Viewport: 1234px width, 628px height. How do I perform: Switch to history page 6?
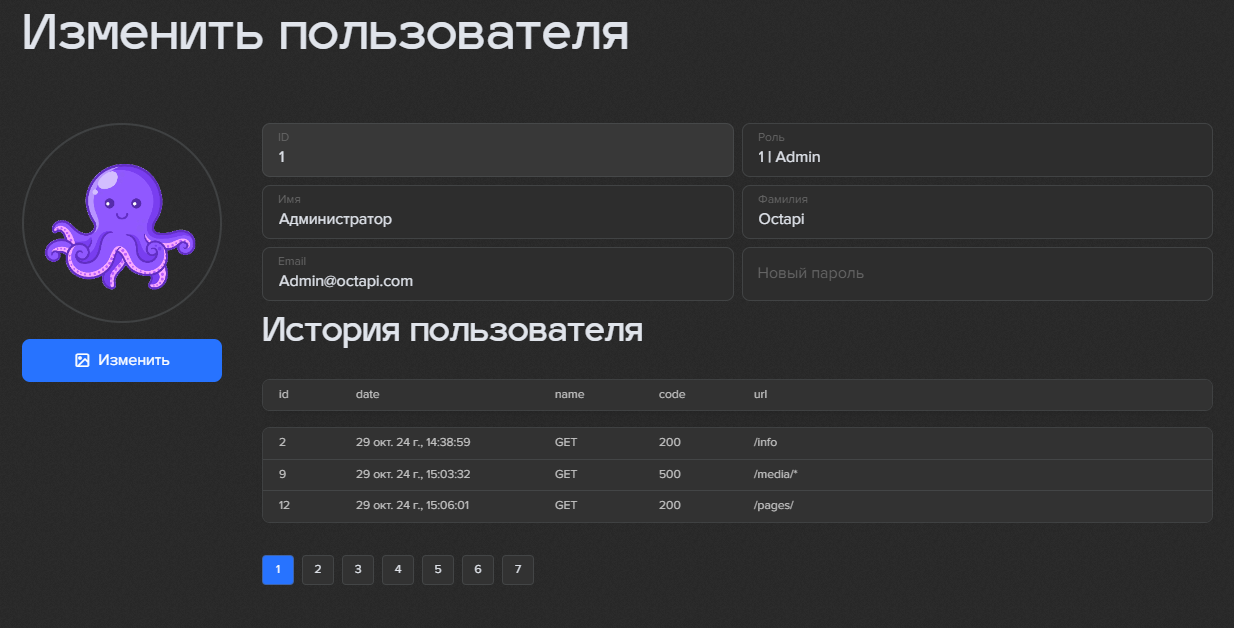pyautogui.click(x=478, y=570)
